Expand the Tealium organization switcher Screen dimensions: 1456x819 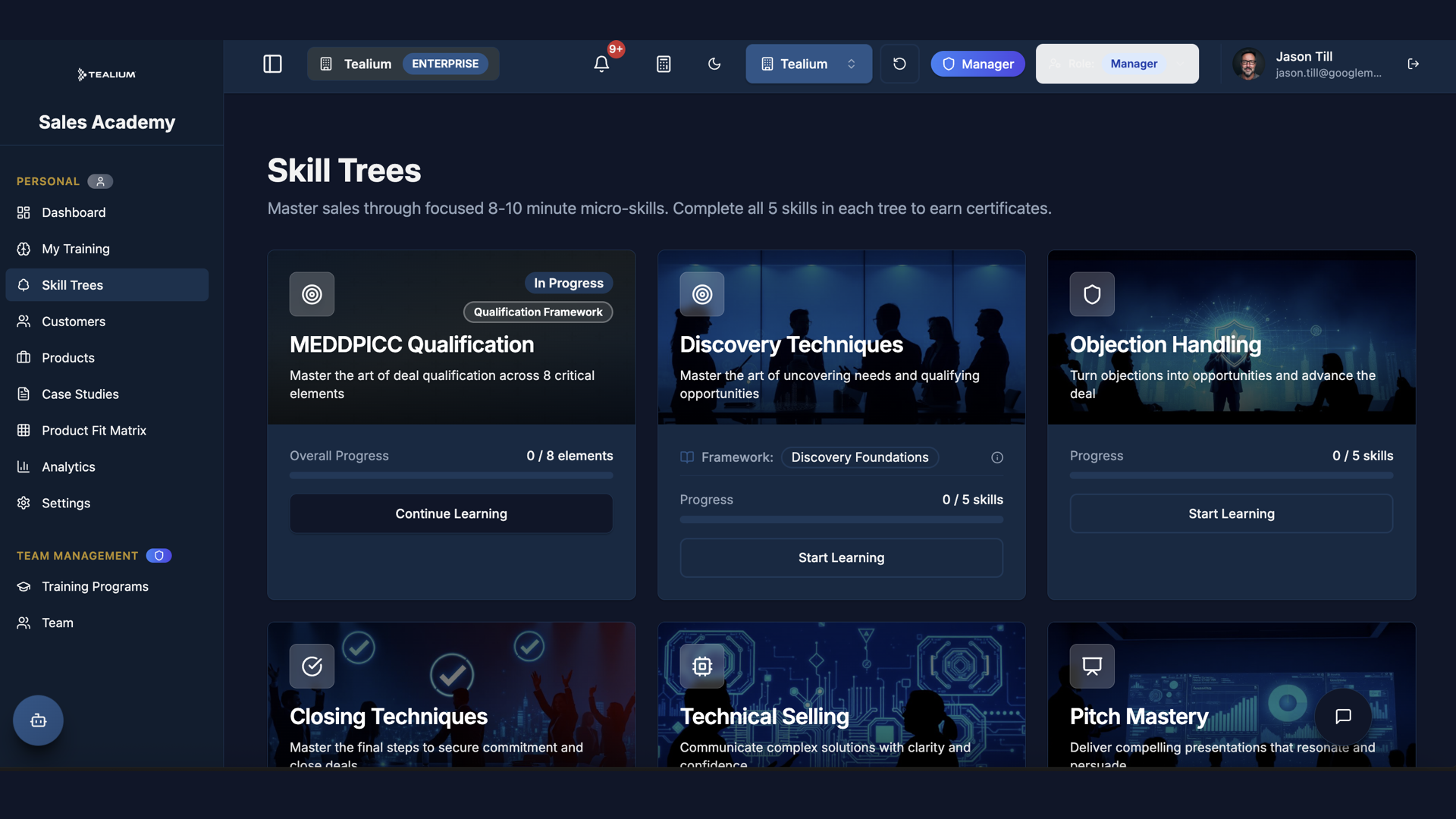808,64
